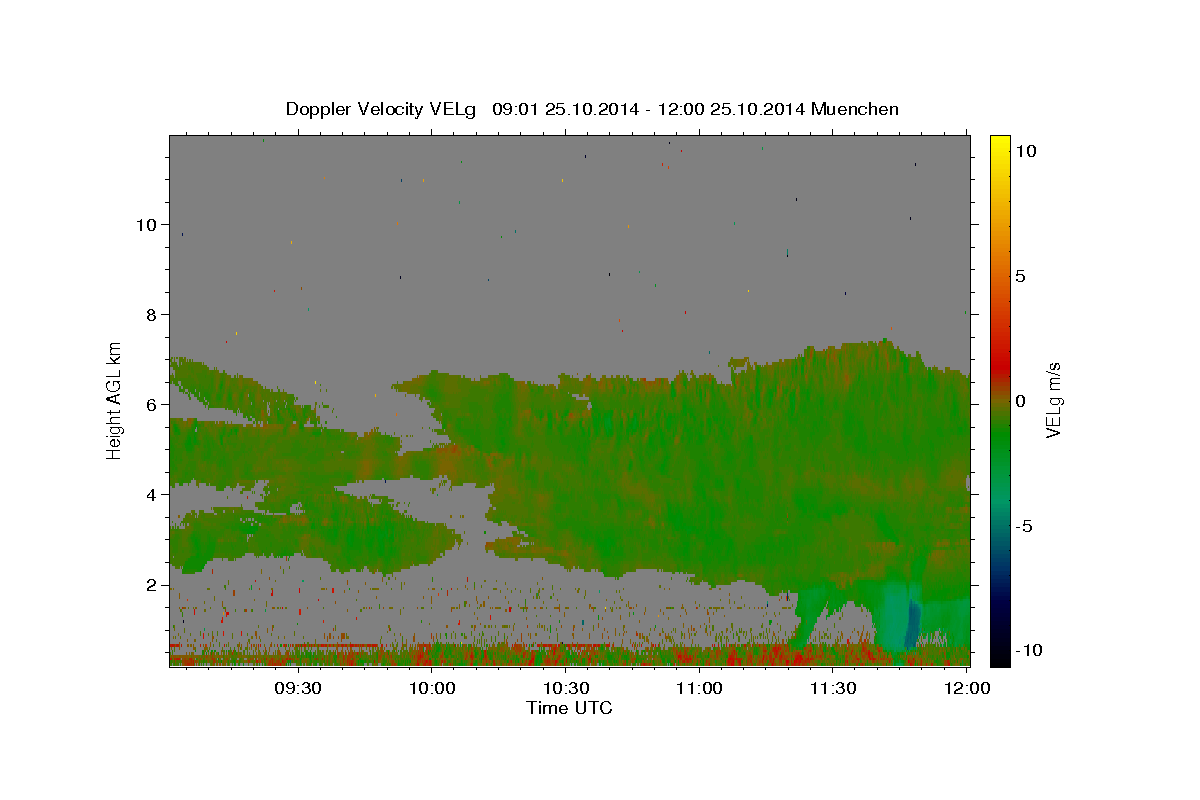Click the height axis label 8
The width and height of the screenshot is (1200, 800).
(x=151, y=314)
